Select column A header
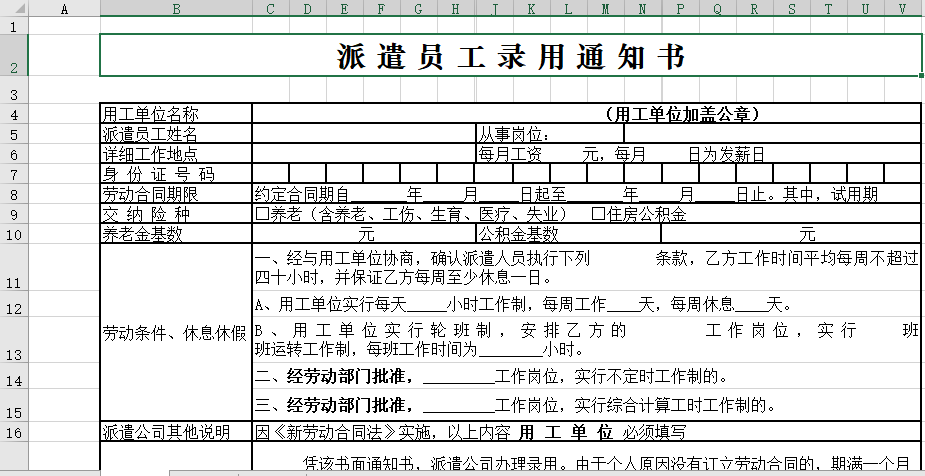 [x=65, y=9]
